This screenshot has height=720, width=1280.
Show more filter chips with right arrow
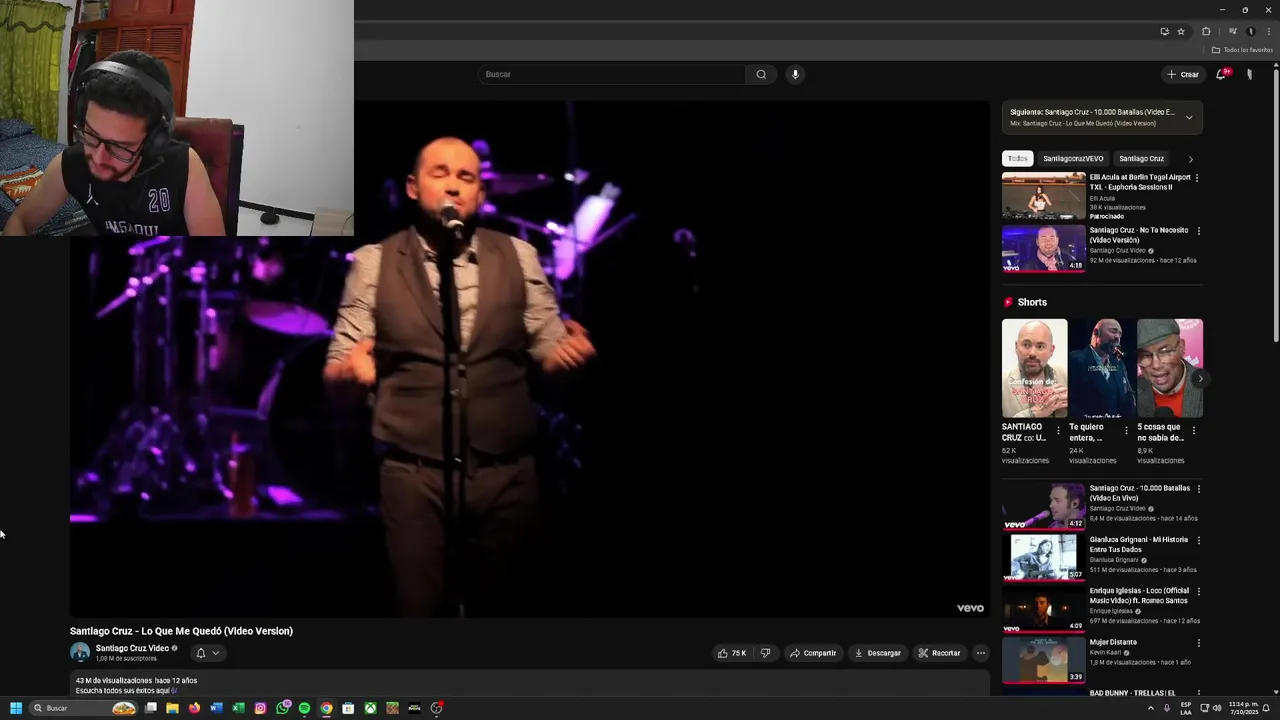[1190, 159]
